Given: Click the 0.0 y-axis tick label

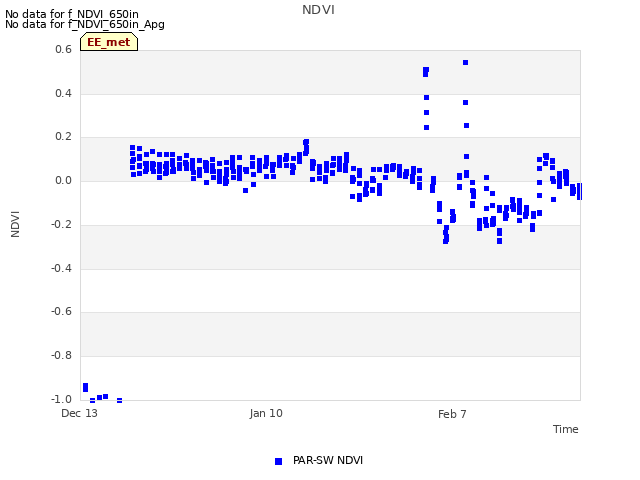Looking at the screenshot, I should pyautogui.click(x=63, y=181).
